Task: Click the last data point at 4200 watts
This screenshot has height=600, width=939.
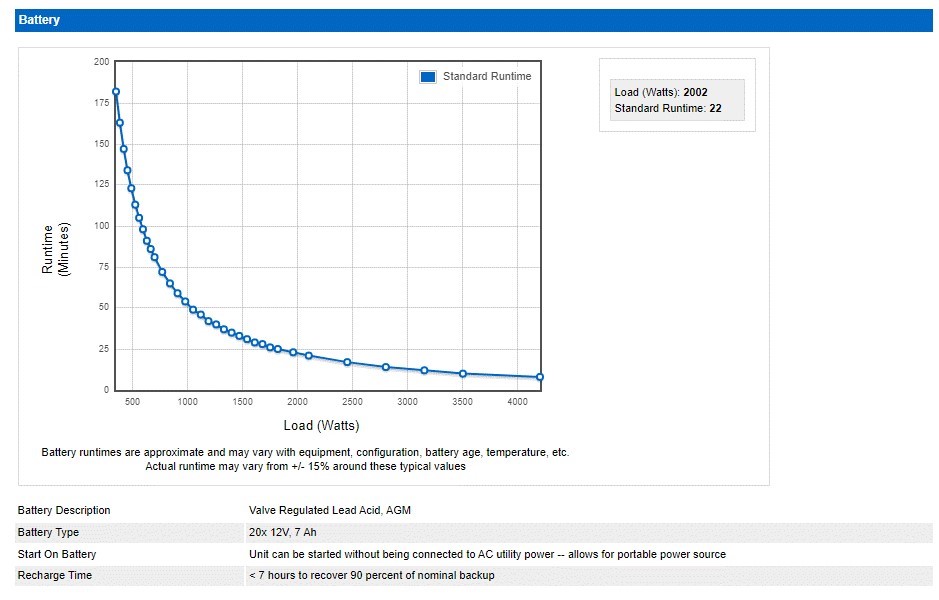Action: pyautogui.click(x=540, y=377)
